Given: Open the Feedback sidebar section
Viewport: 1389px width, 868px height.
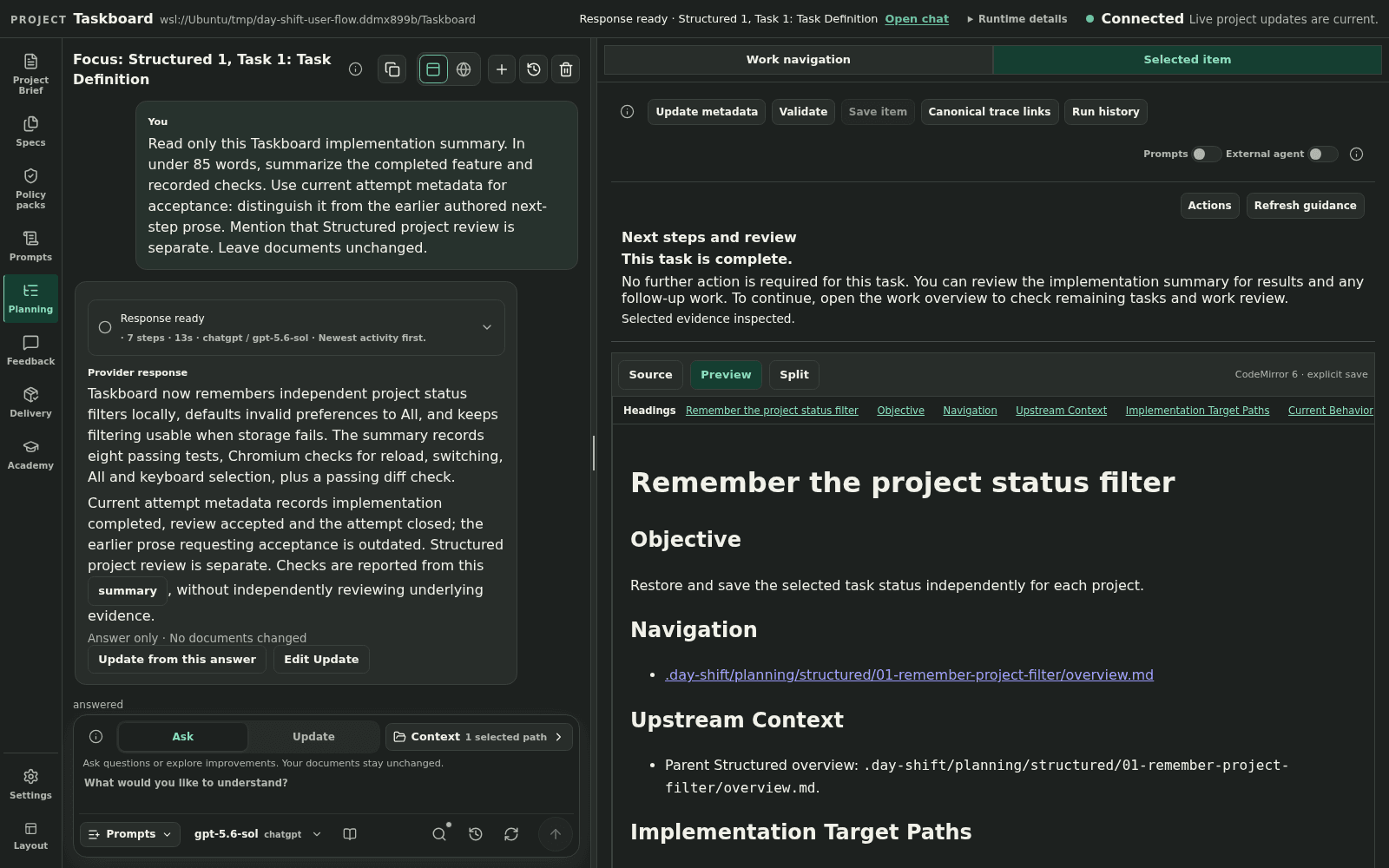Looking at the screenshot, I should [30, 350].
